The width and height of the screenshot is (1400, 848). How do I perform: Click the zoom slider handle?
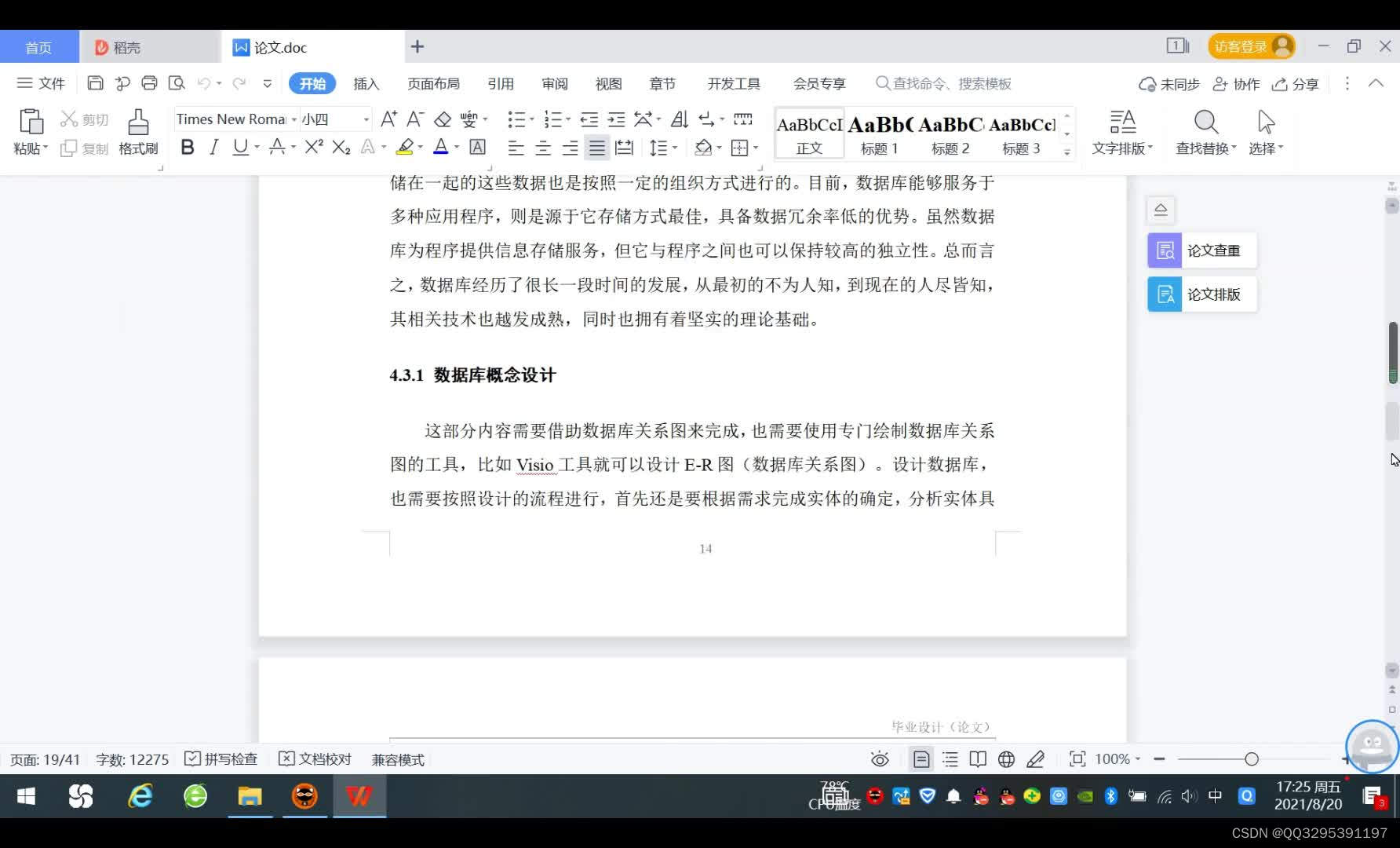click(1252, 759)
